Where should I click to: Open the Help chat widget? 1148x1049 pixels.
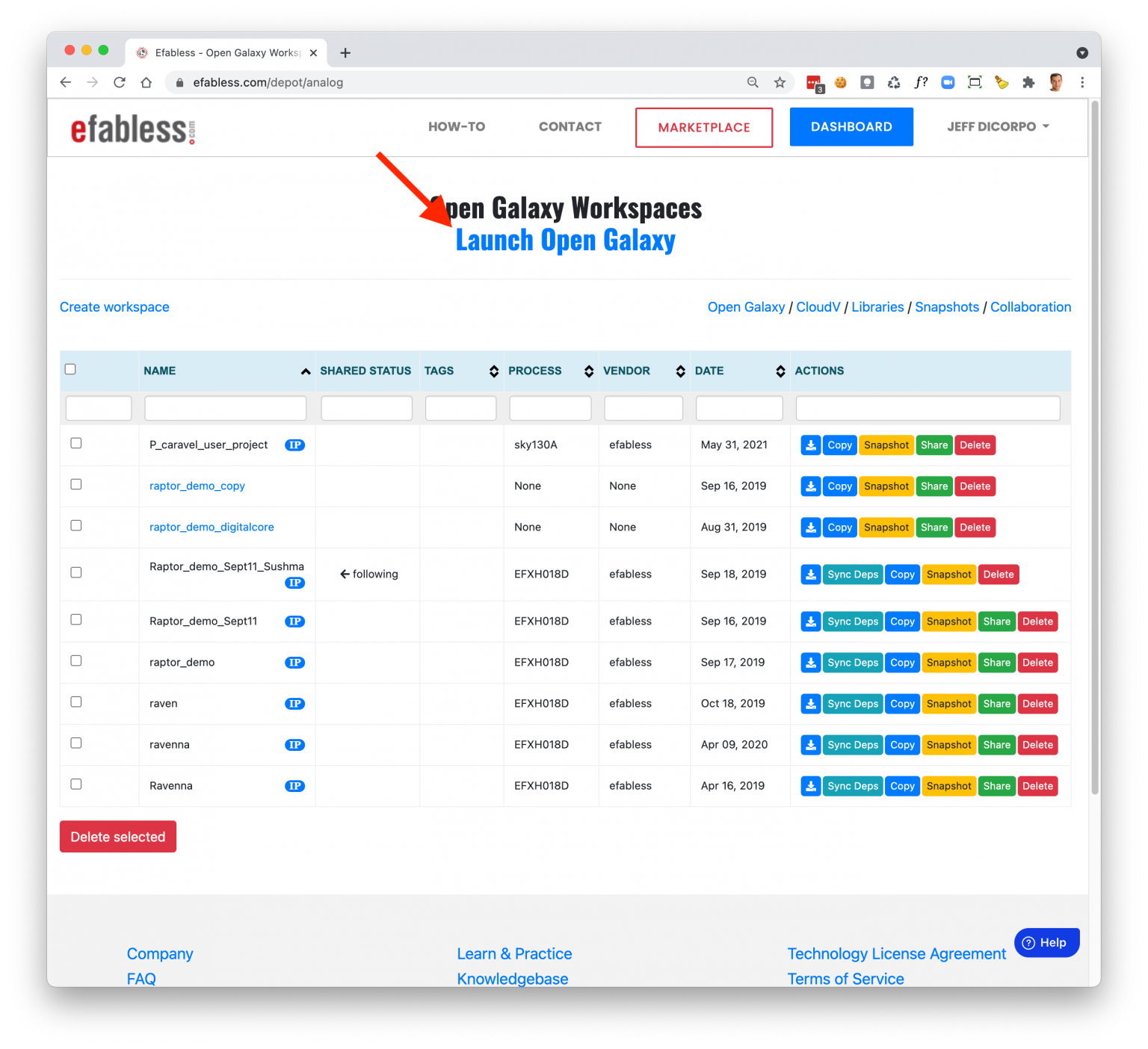[1046, 943]
